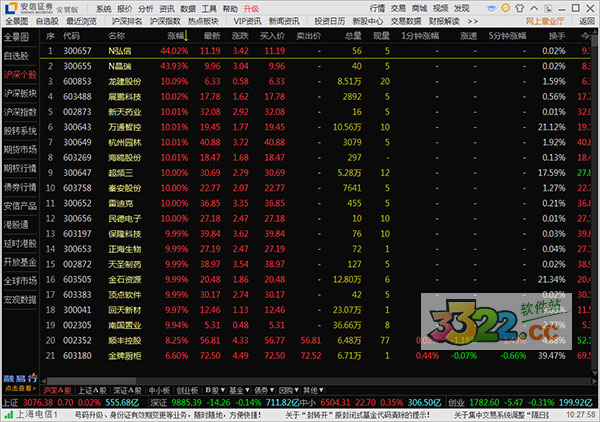Switch to the 中小板 bottom tab
Viewport: 600px width, 422px height.
tap(159, 390)
